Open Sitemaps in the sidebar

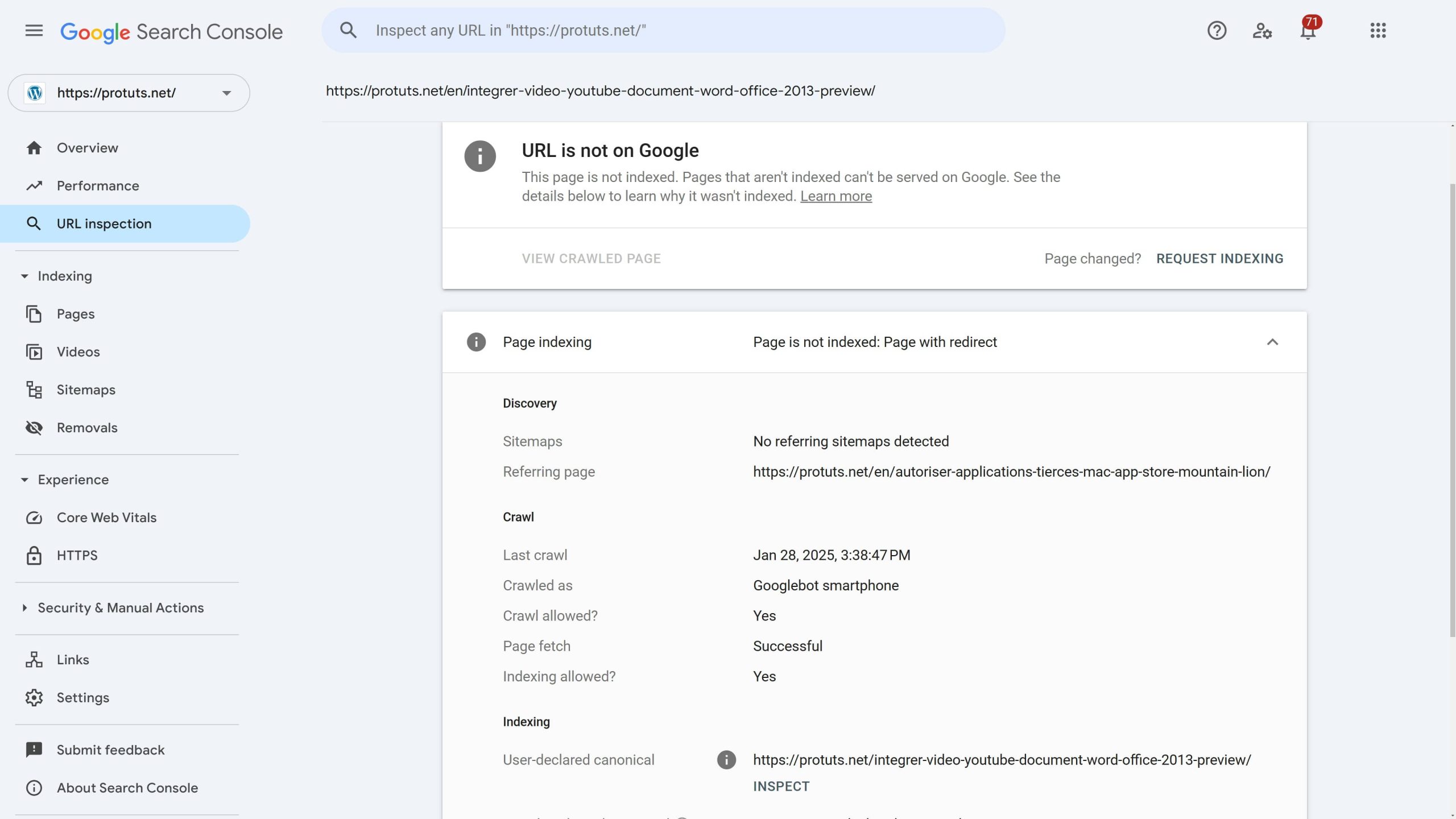point(86,390)
